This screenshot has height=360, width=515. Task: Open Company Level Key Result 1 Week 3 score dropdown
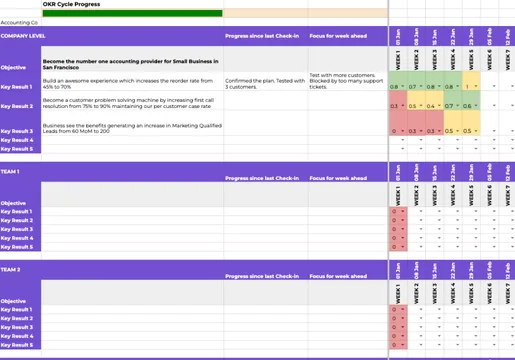click(x=439, y=86)
